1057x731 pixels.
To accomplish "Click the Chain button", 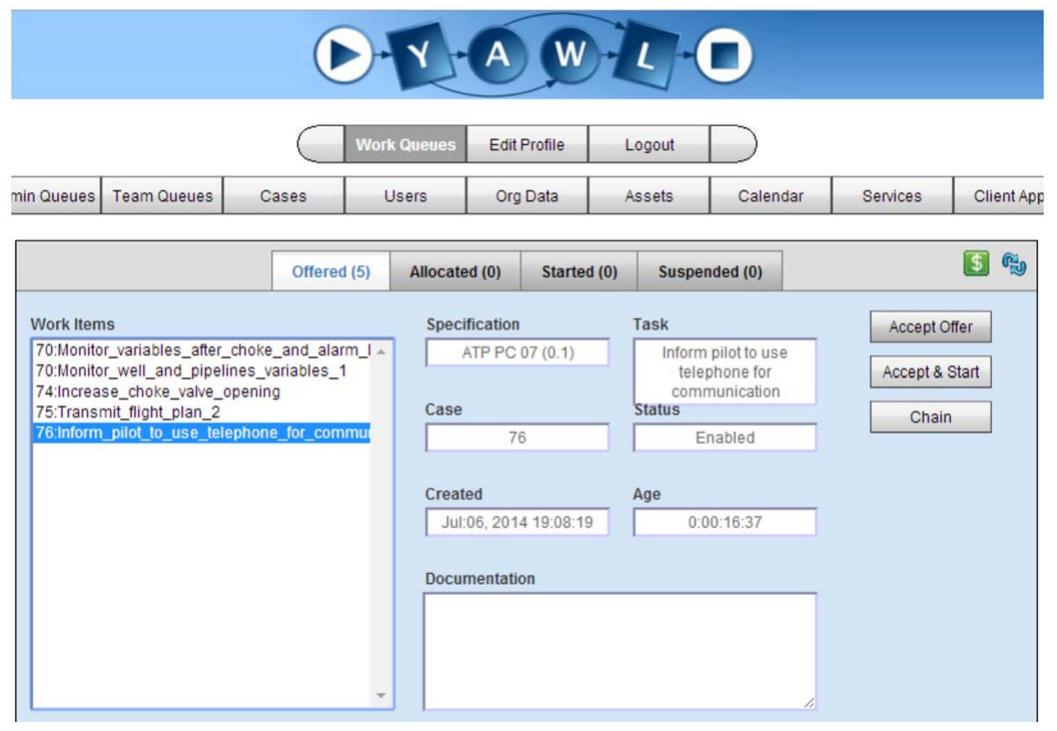I will click(930, 417).
